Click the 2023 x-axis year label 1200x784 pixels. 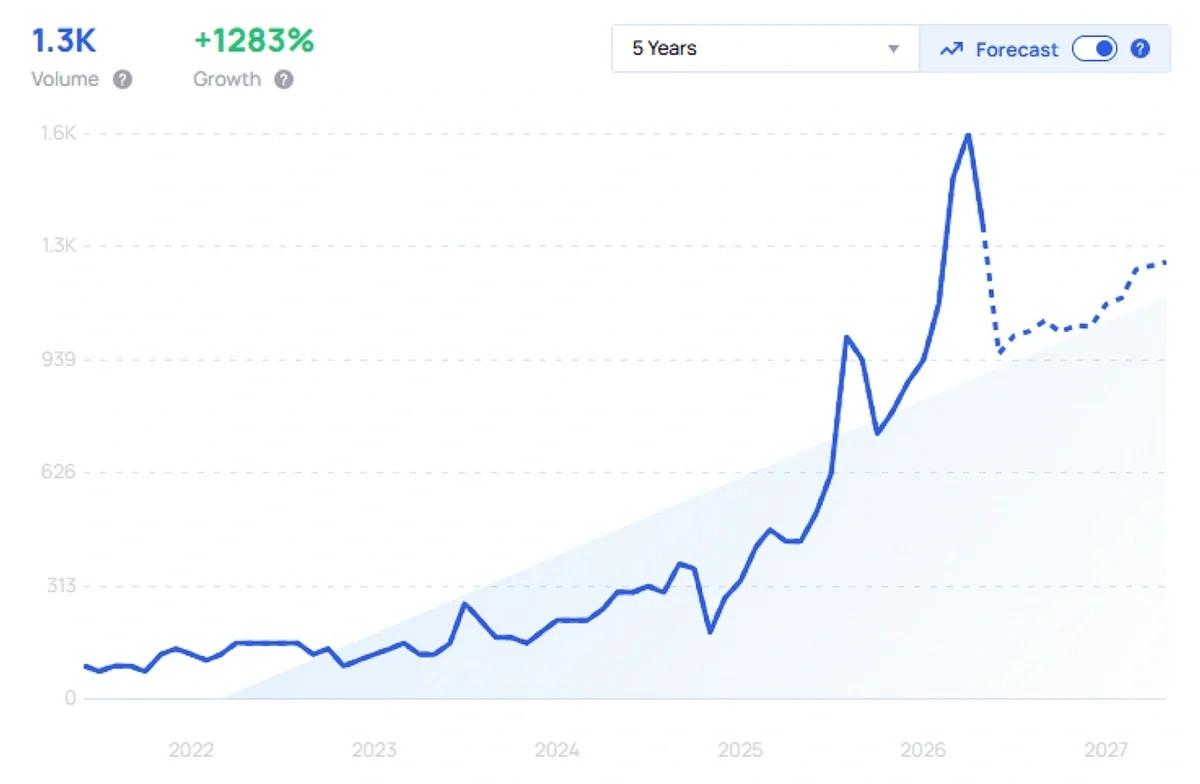[374, 750]
